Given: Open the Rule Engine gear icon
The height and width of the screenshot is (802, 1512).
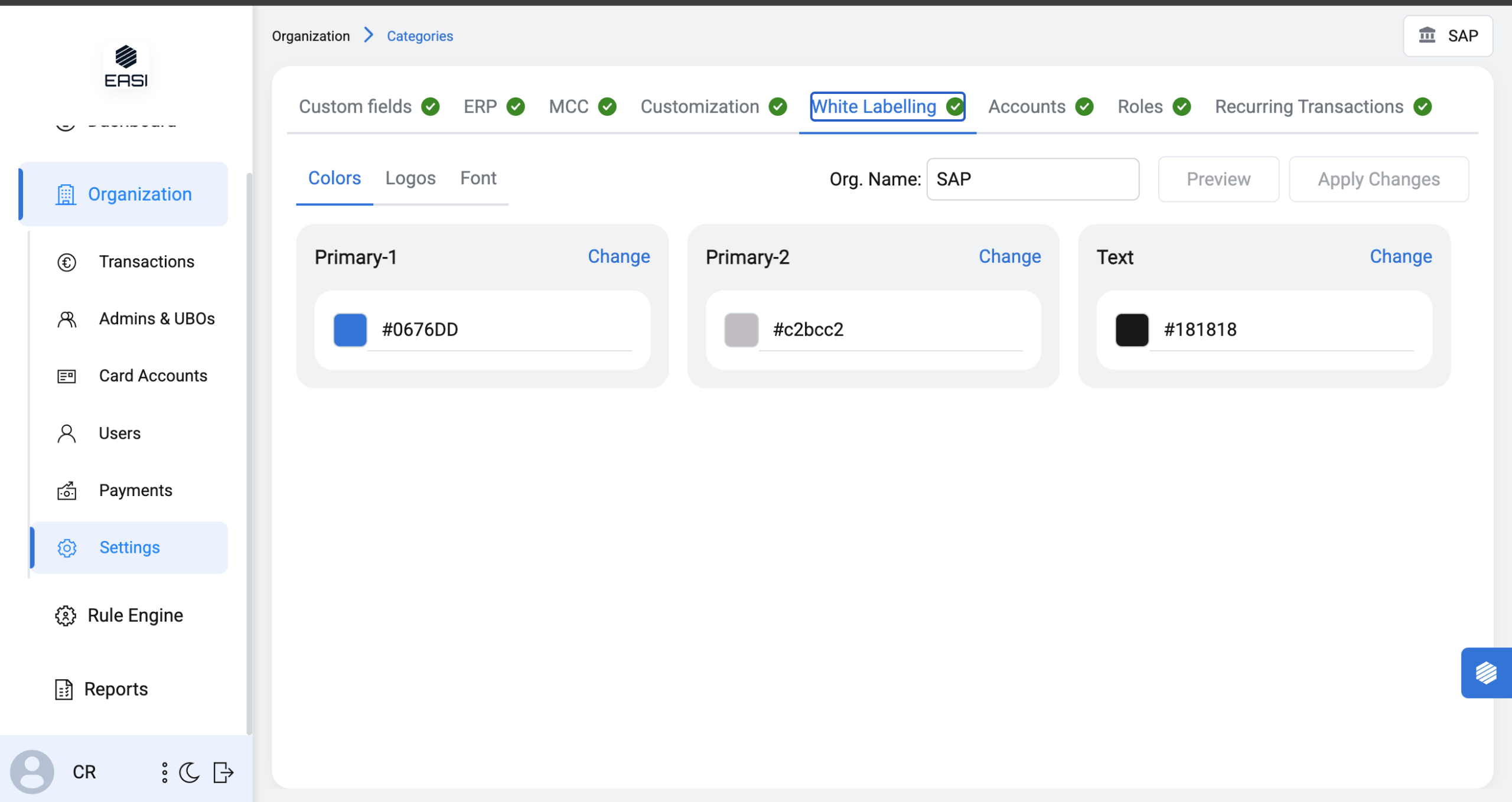Looking at the screenshot, I should click(65, 615).
